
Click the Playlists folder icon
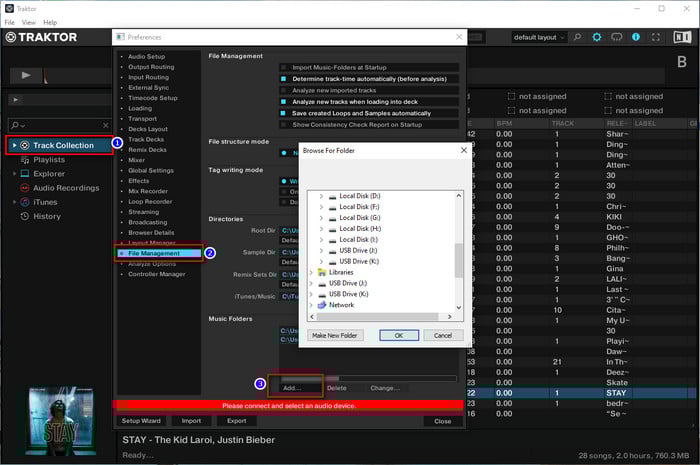click(25, 160)
